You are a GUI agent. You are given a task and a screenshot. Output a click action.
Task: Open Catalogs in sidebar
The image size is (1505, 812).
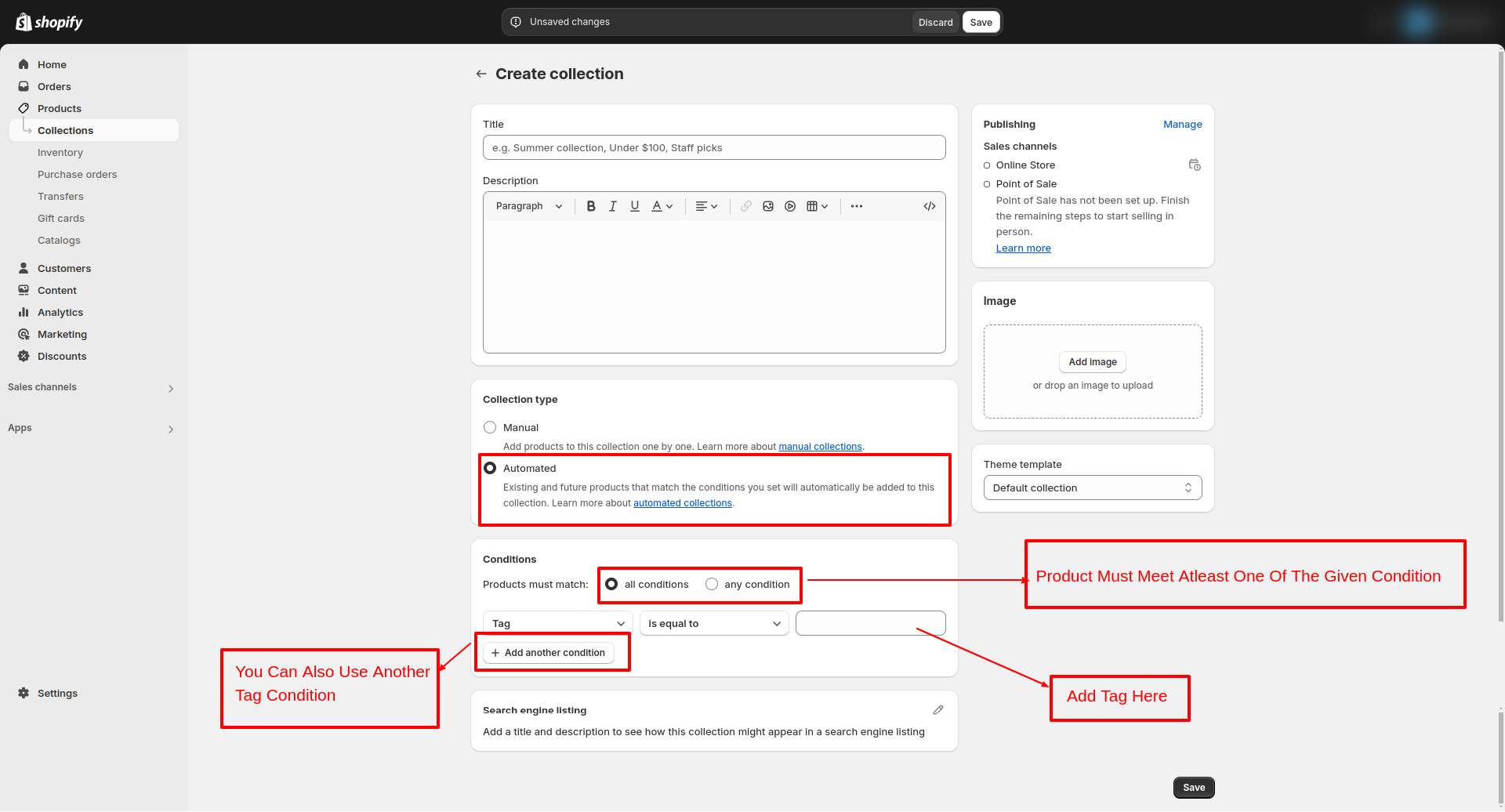click(59, 240)
